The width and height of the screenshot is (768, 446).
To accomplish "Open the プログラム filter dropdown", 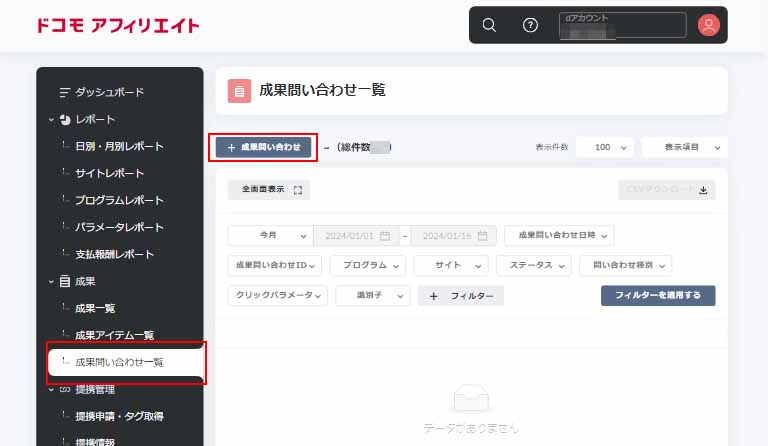I will (367, 265).
